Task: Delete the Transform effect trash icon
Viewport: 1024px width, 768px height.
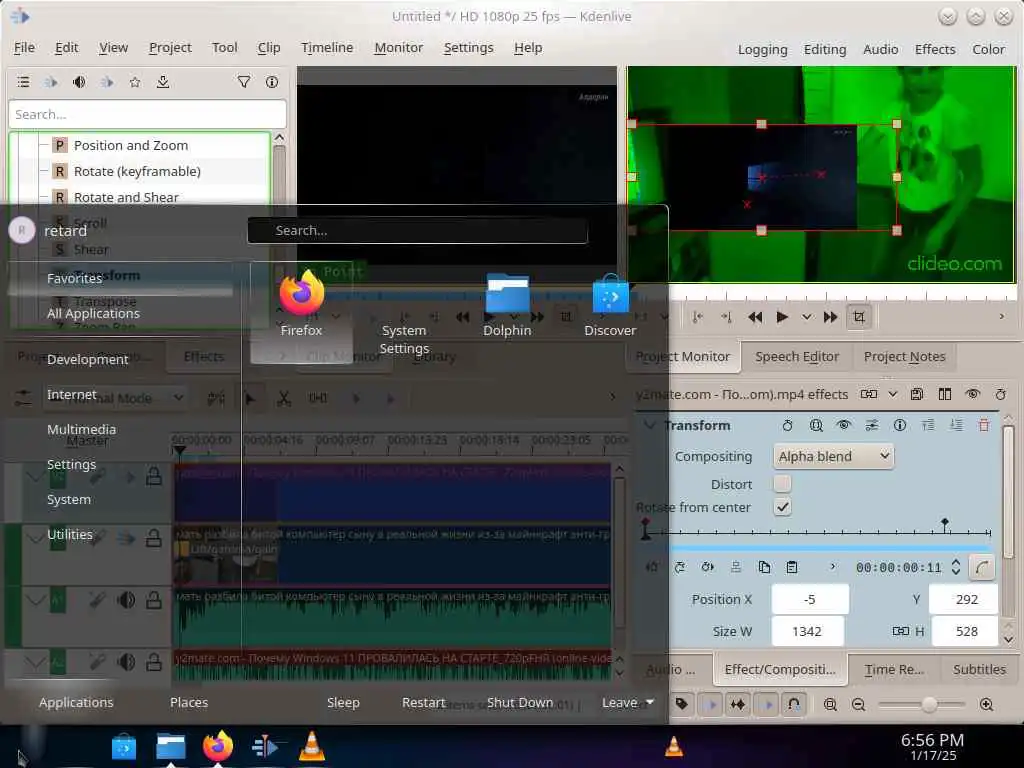Action: [x=984, y=425]
